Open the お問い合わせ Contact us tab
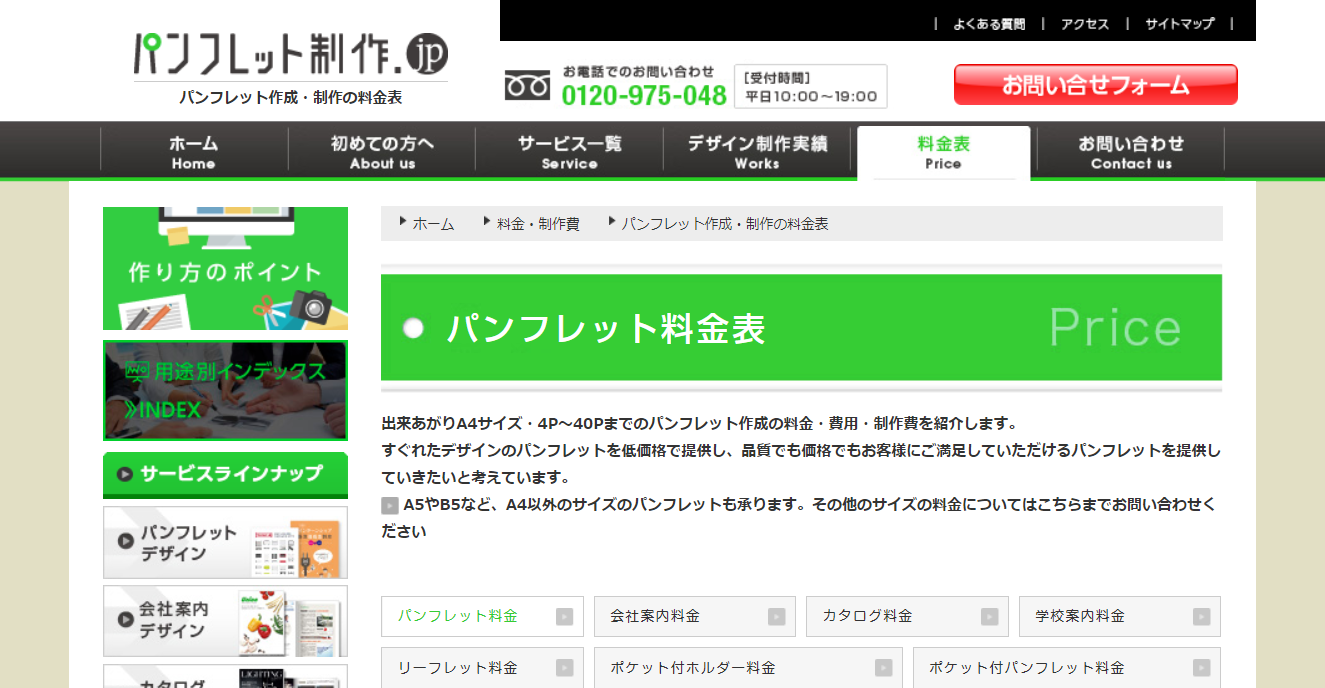The image size is (1325, 688). click(x=1131, y=151)
